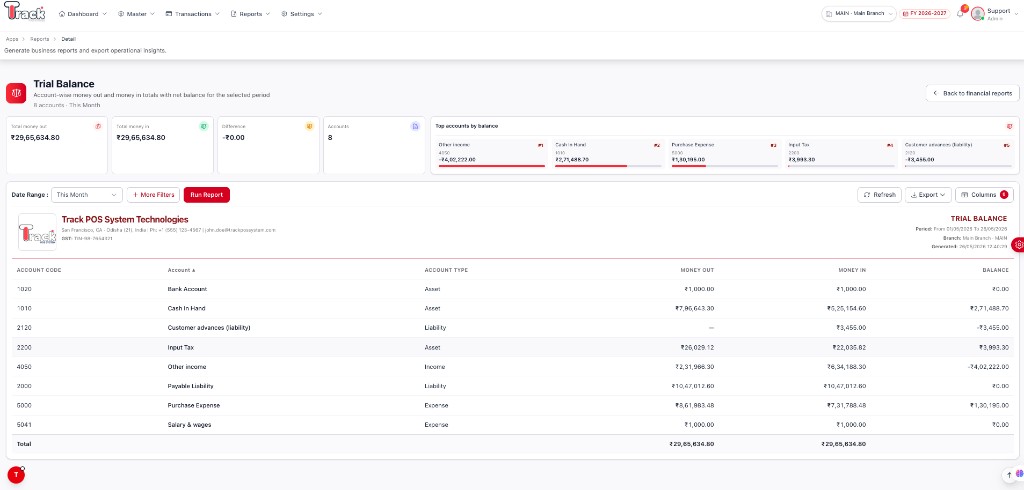This screenshot has width=1024, height=490.
Task: Click the icon on Total money out card
Action: click(97, 126)
